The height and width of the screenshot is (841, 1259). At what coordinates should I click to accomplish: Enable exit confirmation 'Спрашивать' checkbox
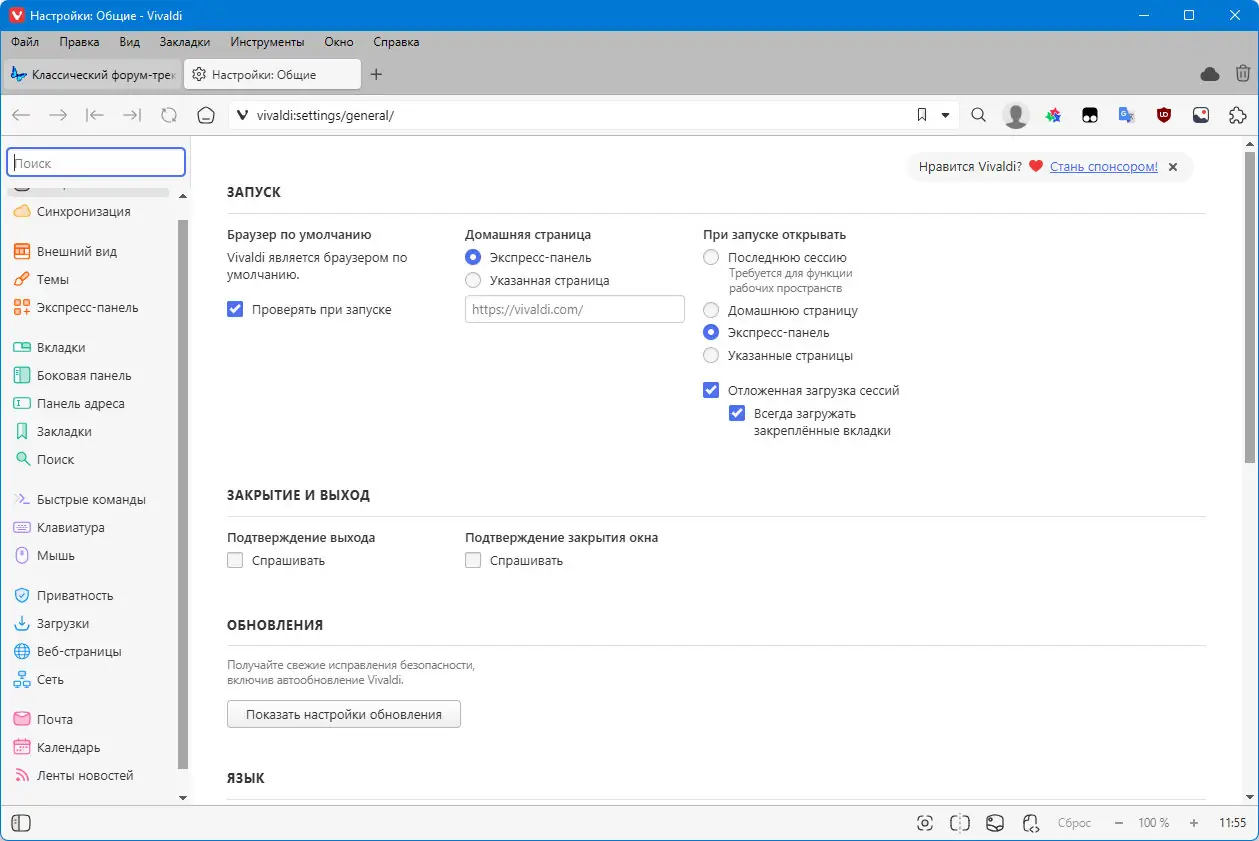point(235,561)
